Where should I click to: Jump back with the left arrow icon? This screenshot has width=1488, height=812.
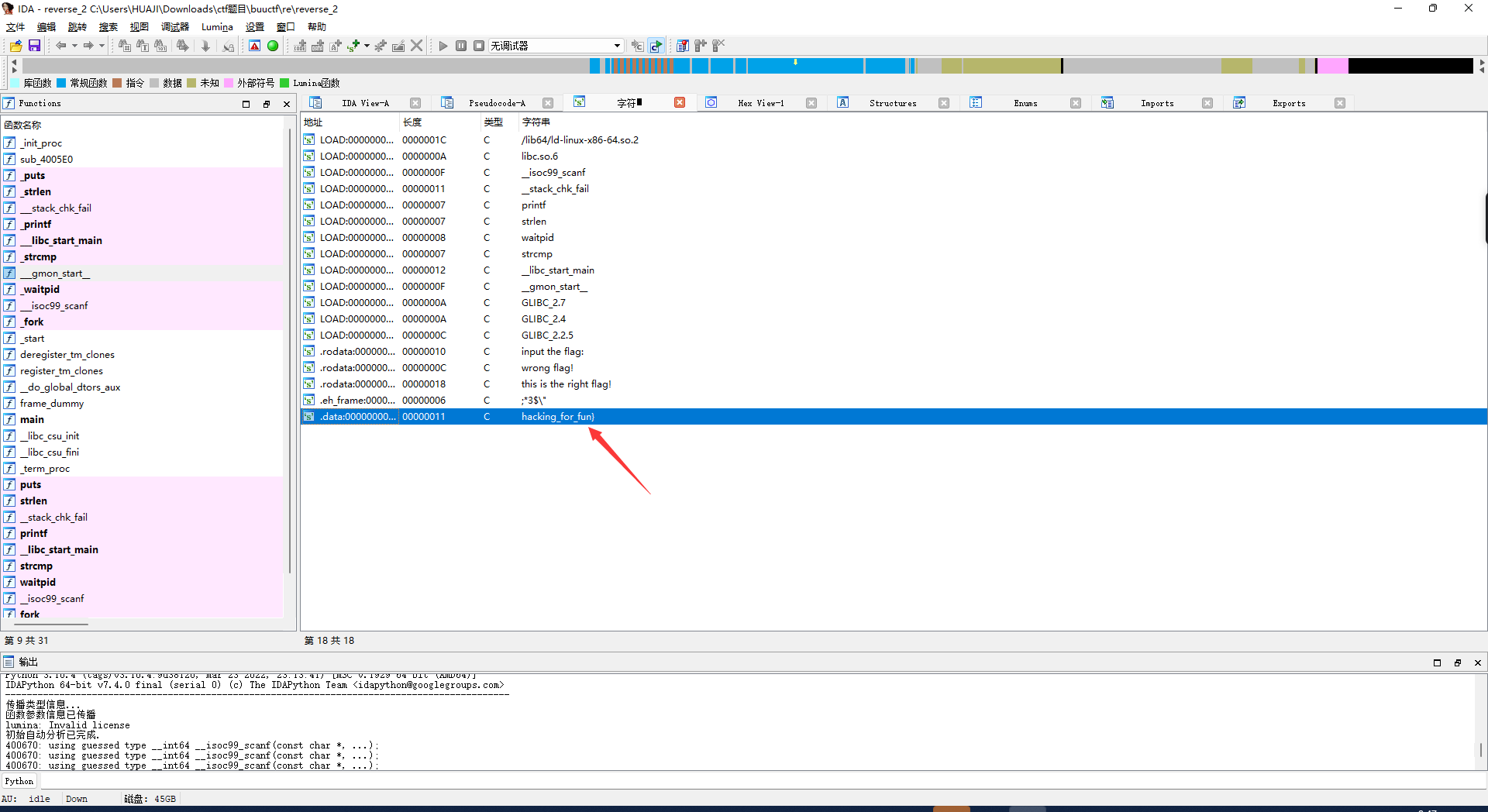tap(60, 46)
